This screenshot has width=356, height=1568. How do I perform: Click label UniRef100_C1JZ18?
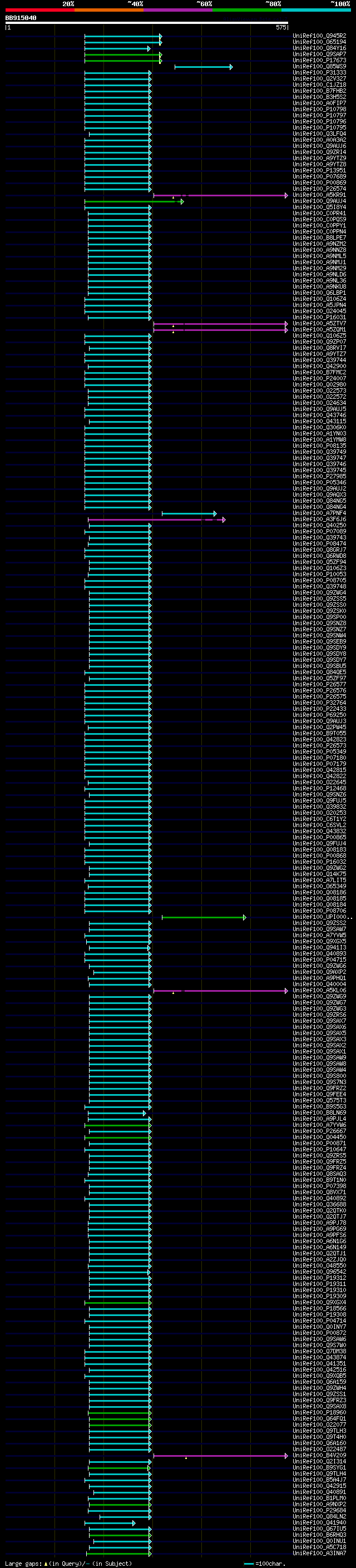pos(311,85)
